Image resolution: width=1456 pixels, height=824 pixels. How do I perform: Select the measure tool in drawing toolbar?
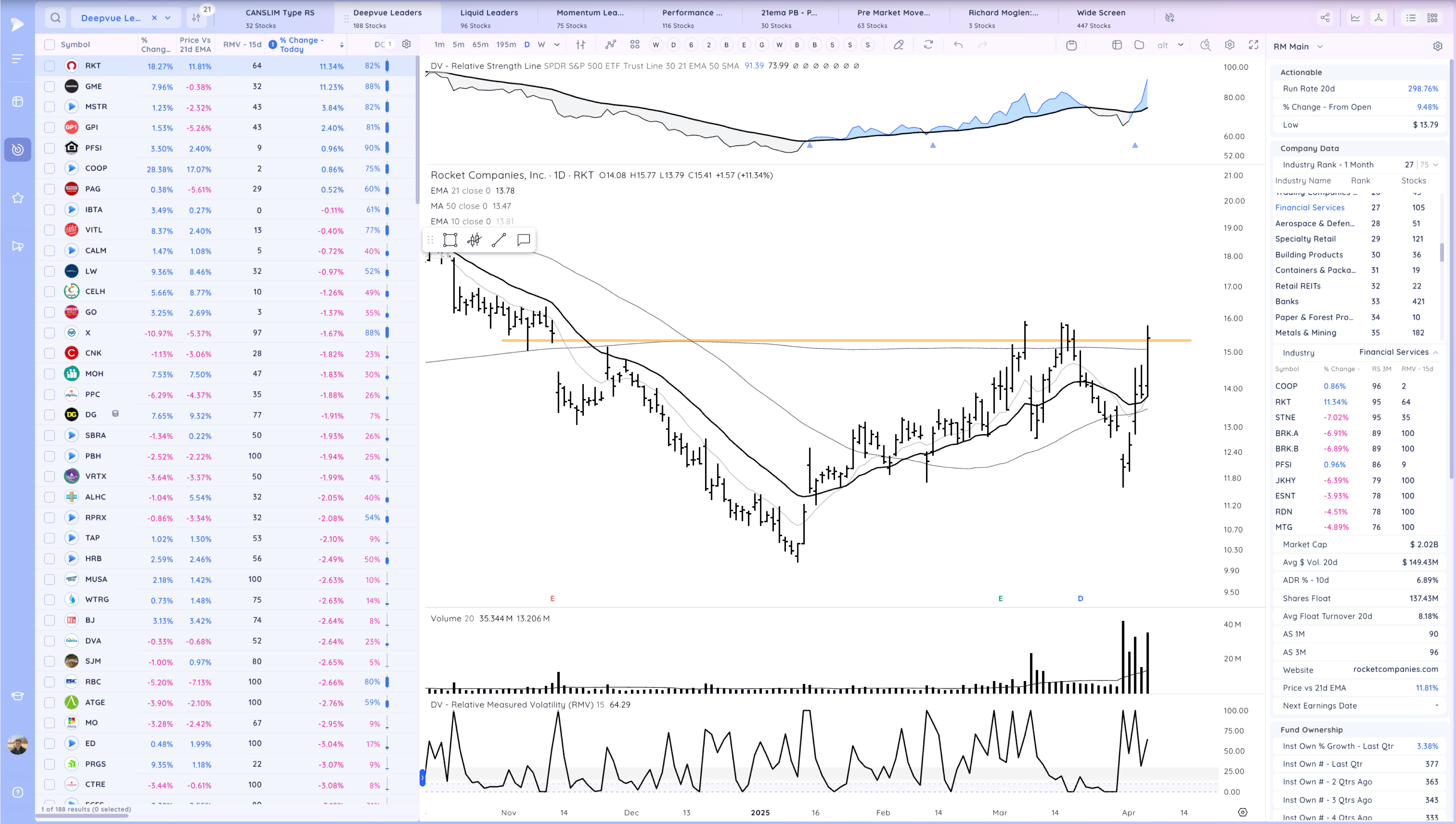(474, 240)
